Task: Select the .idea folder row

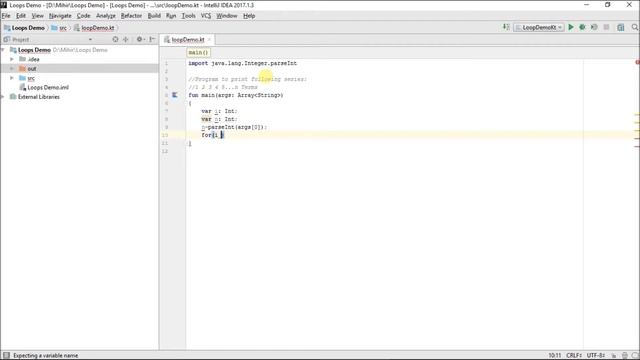Action: [x=80, y=59]
